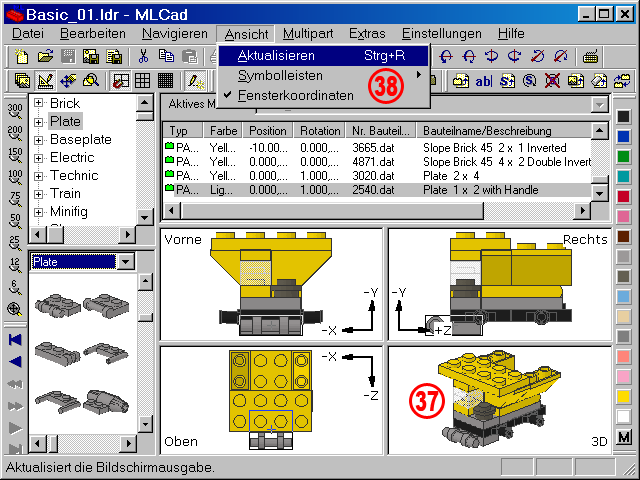Set zoom to 12 percent
The image size is (640, 480).
[x=15, y=266]
